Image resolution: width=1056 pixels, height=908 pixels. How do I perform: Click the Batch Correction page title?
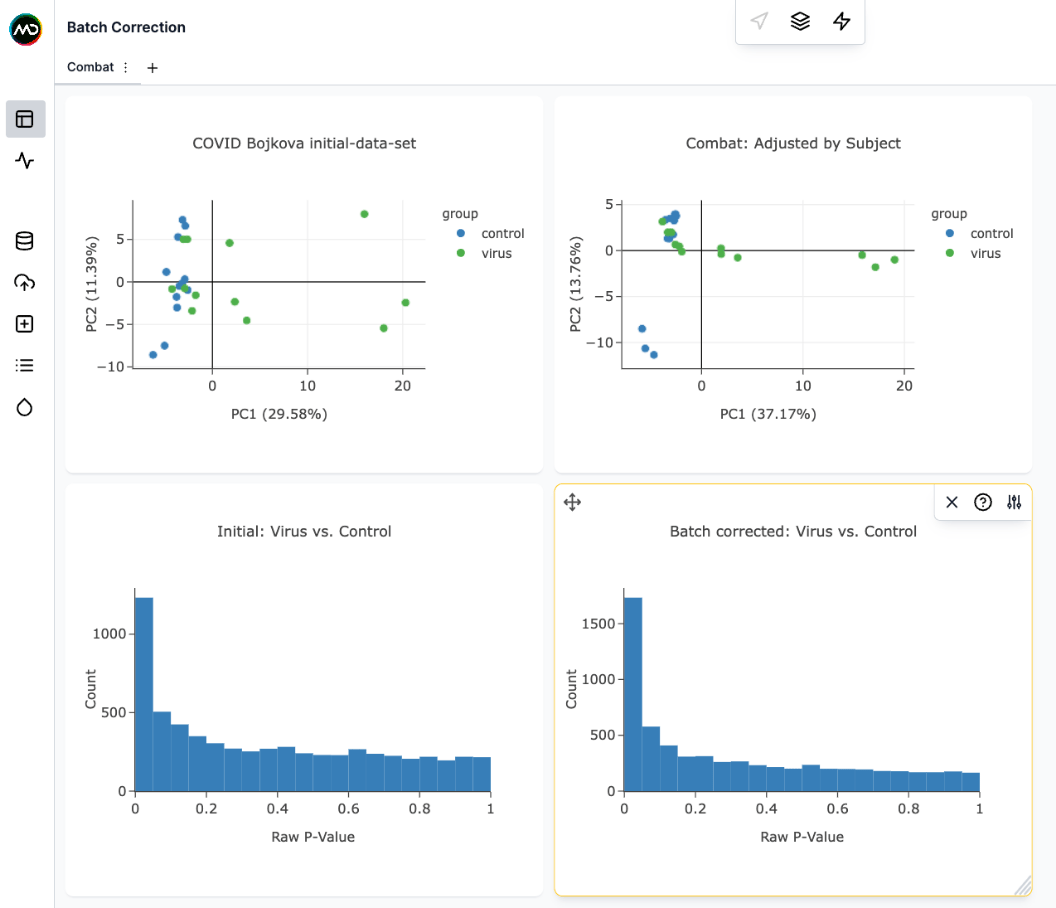coord(126,28)
